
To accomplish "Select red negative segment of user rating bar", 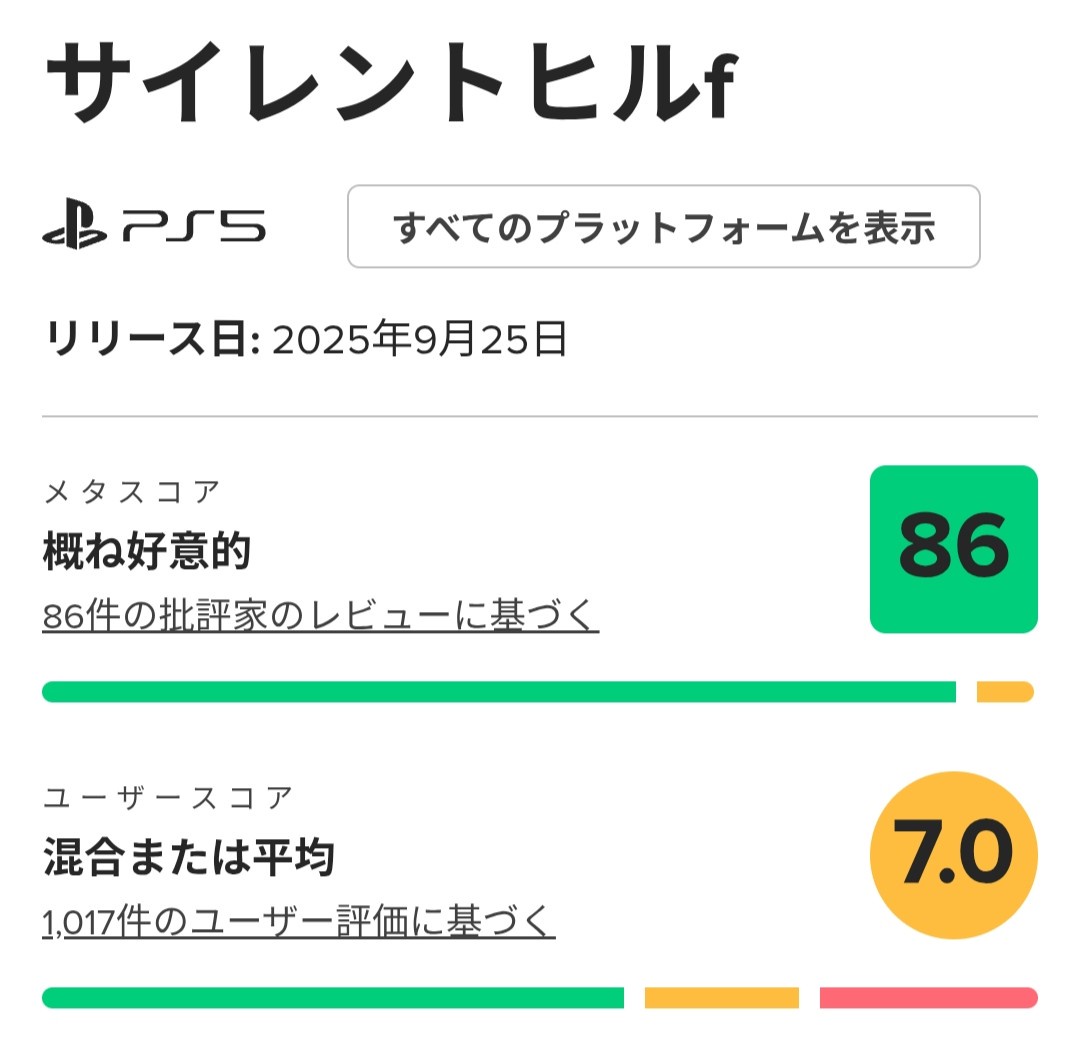I will (x=928, y=998).
